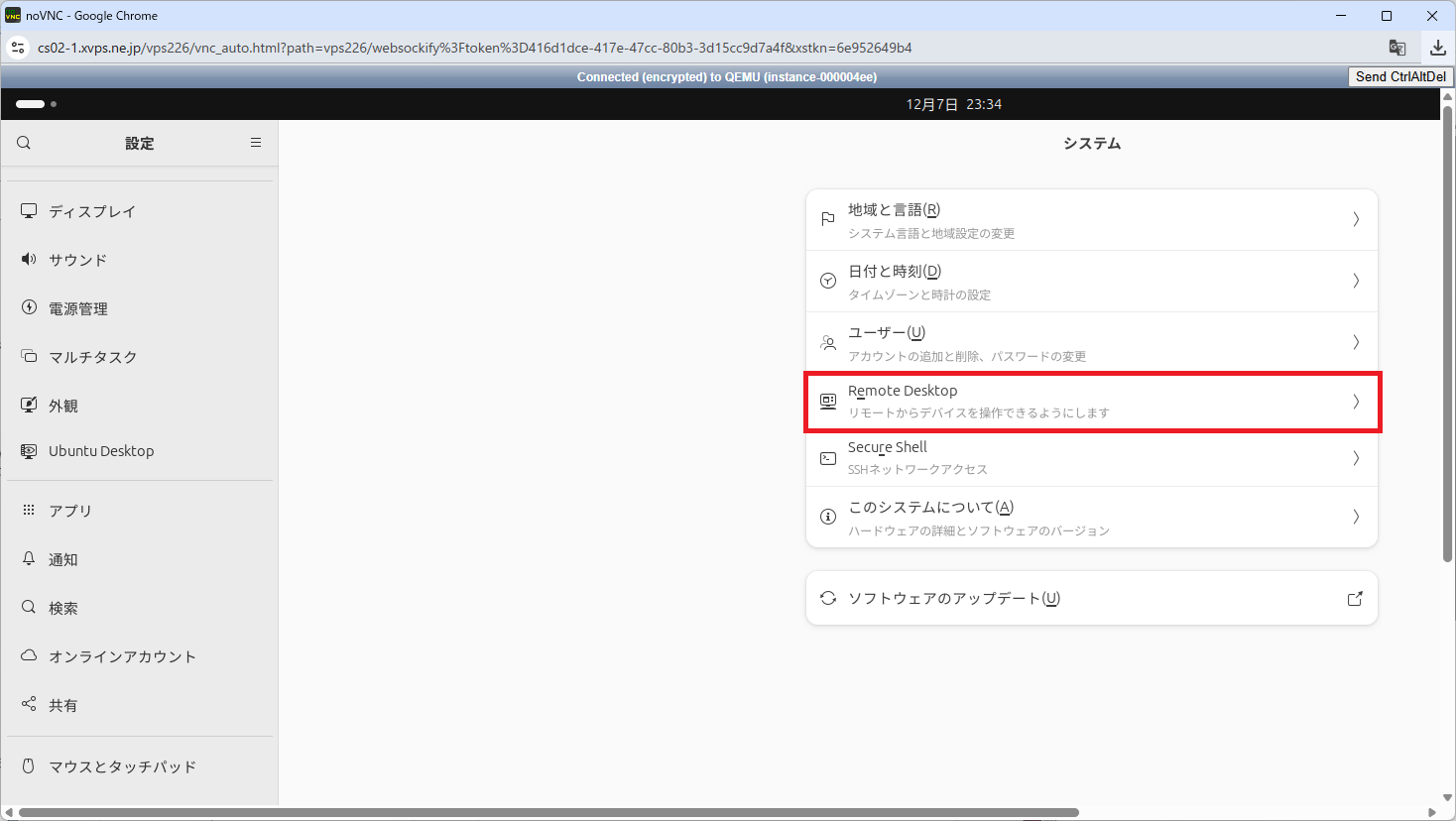
Task: Click the Remote Desktop monitor icon
Action: tap(828, 402)
